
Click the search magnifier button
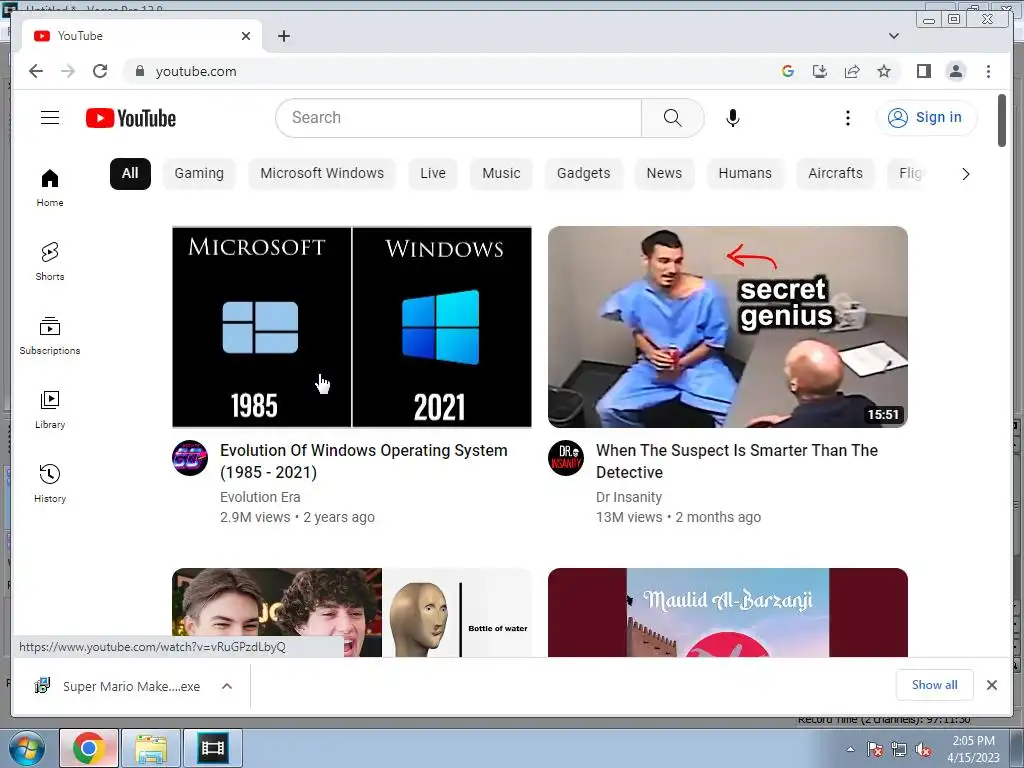tap(673, 118)
